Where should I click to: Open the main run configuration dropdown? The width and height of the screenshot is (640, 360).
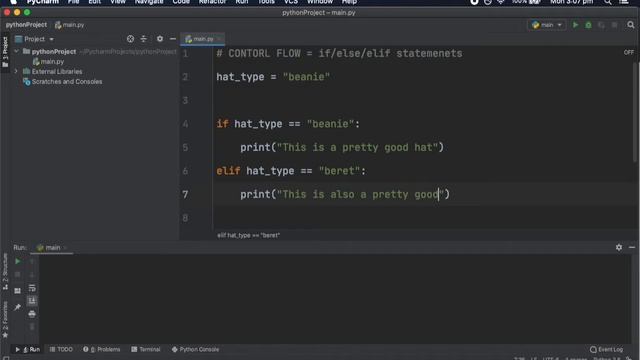(x=547, y=25)
